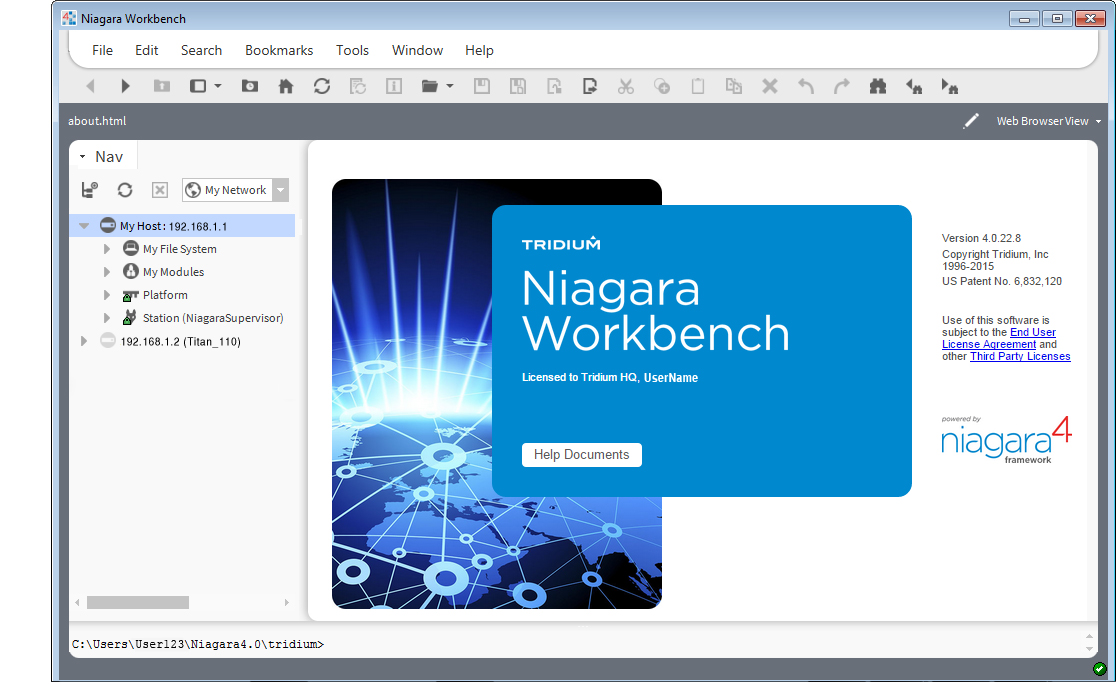Screen dimensions: 1116x684
Task: Click the console scroll down arrow
Action: pyautogui.click(x=1089, y=649)
